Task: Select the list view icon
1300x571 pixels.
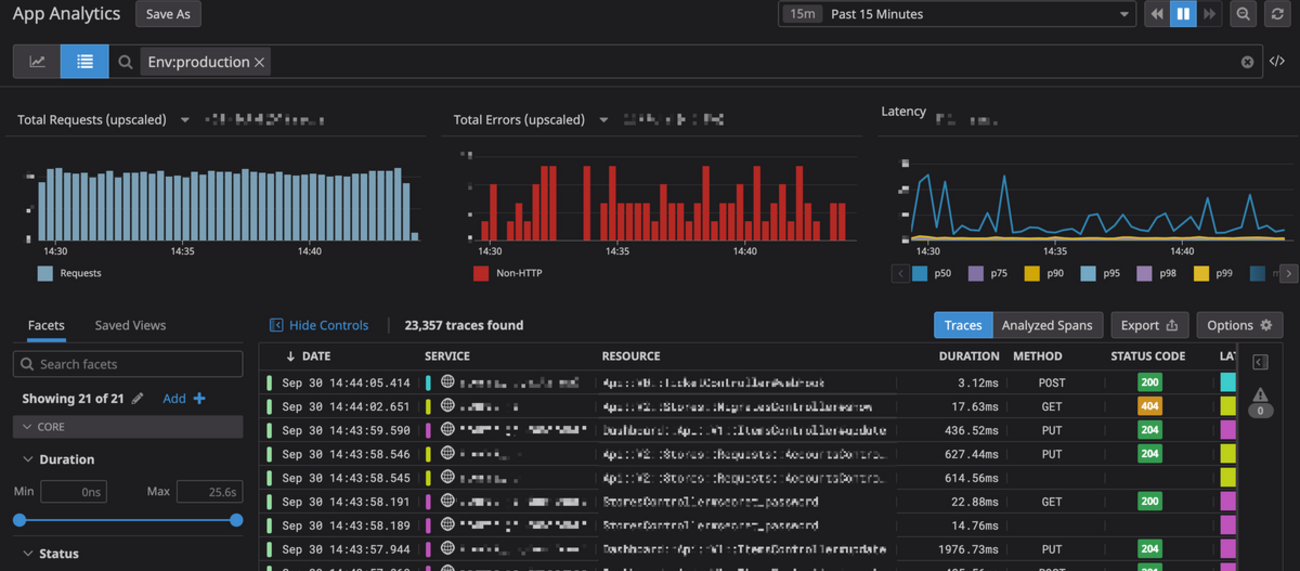Action: [x=85, y=62]
